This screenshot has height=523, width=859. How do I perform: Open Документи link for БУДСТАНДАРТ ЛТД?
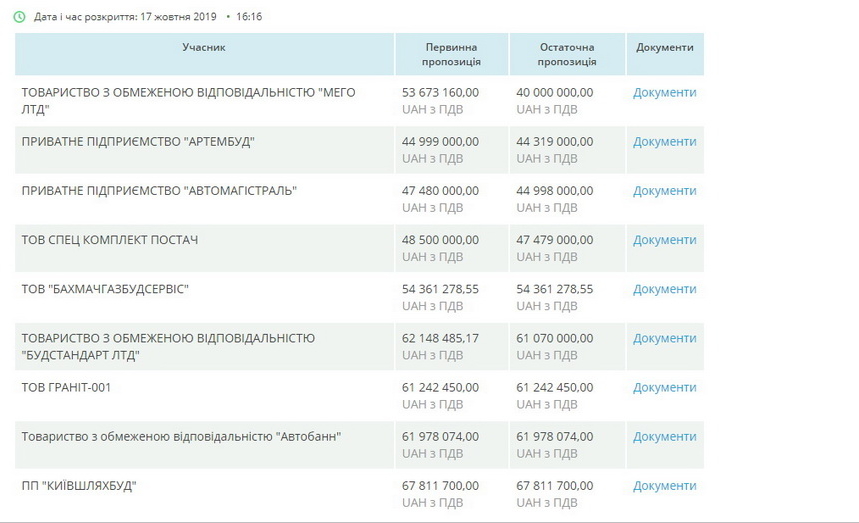tap(664, 338)
